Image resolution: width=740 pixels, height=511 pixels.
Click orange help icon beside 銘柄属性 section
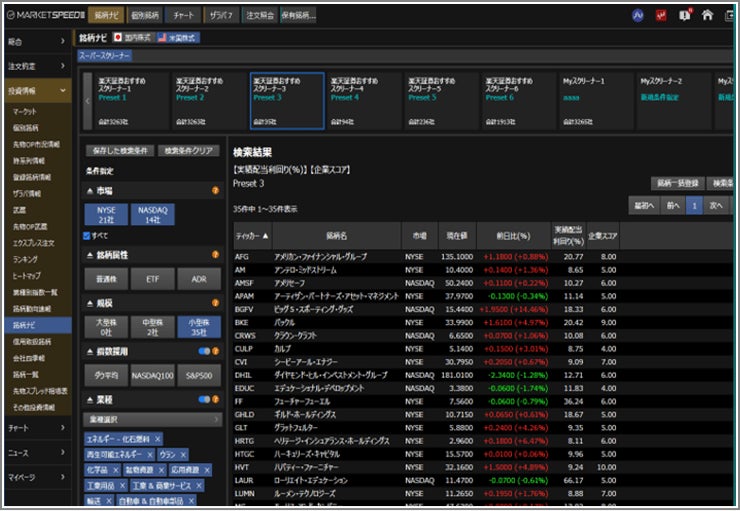pyautogui.click(x=214, y=255)
